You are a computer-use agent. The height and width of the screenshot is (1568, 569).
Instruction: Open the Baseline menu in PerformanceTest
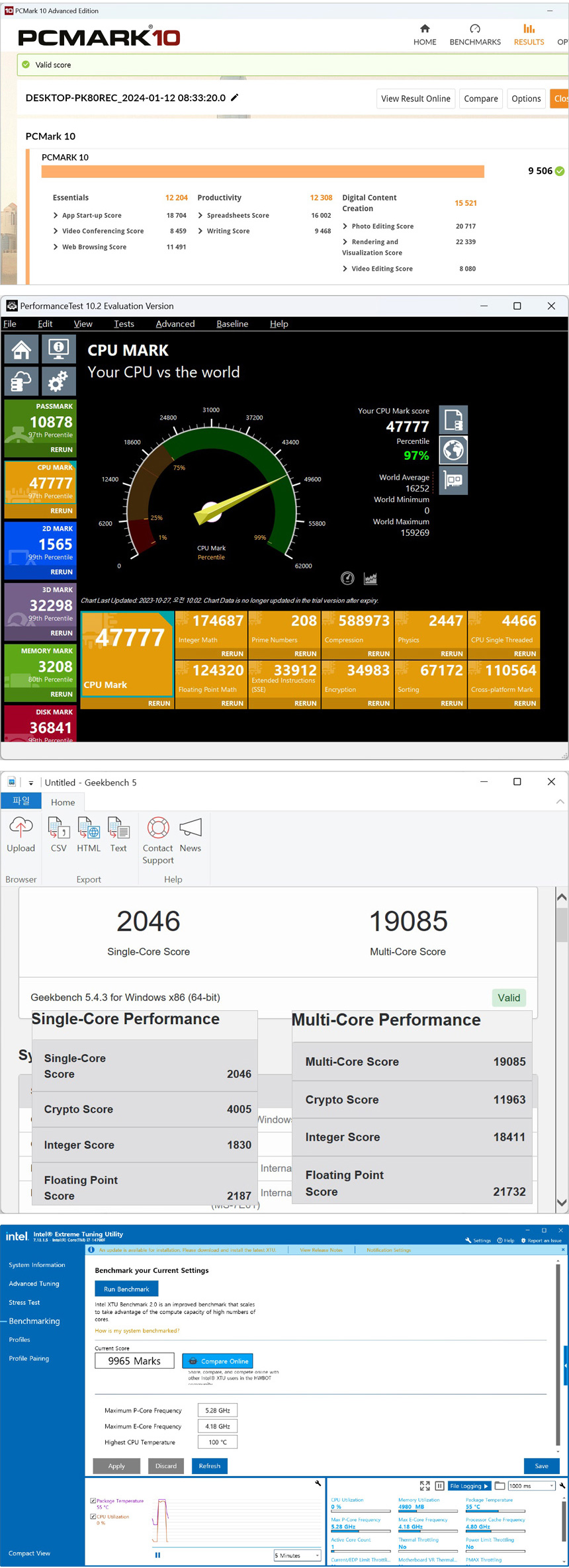point(232,324)
